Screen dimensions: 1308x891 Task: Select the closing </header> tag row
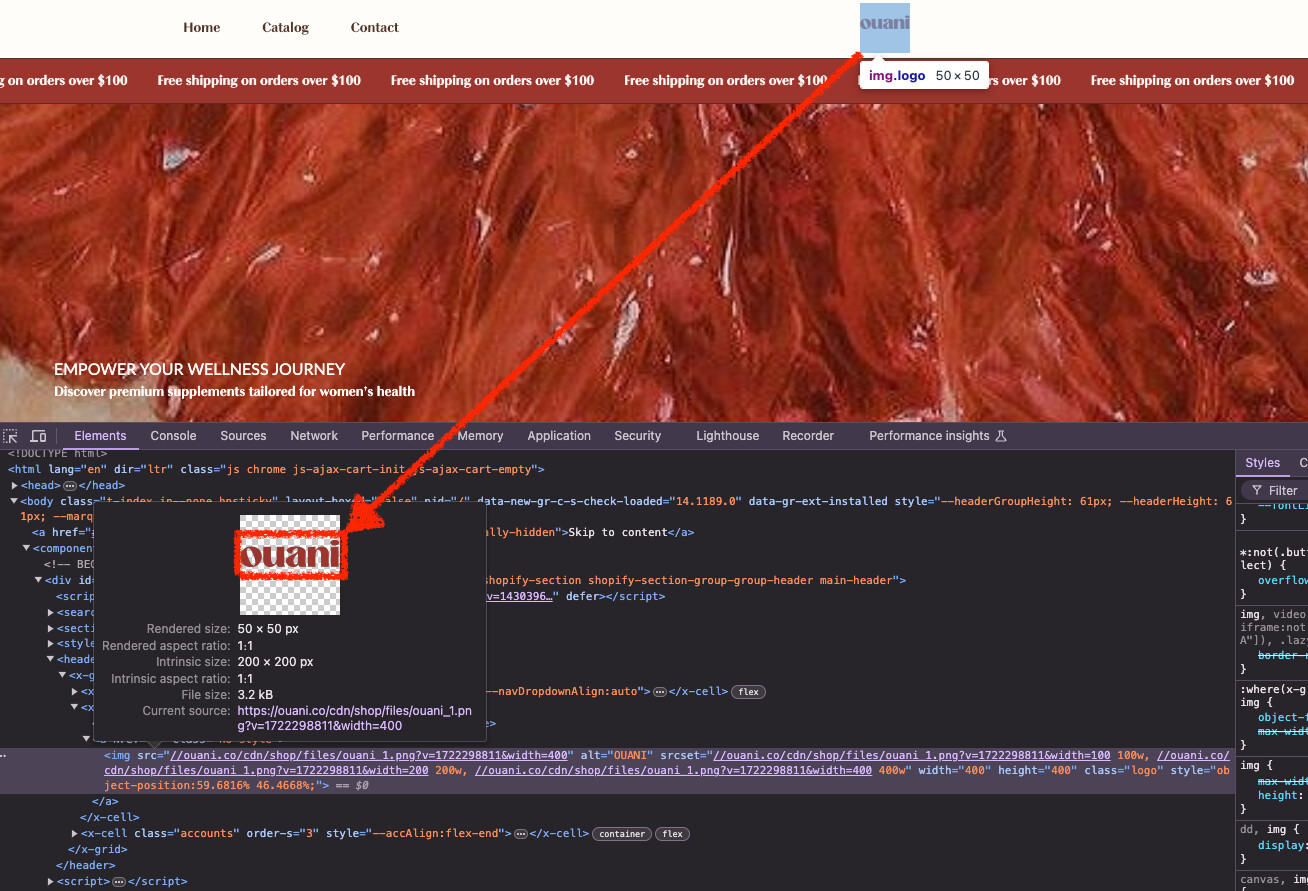point(85,866)
